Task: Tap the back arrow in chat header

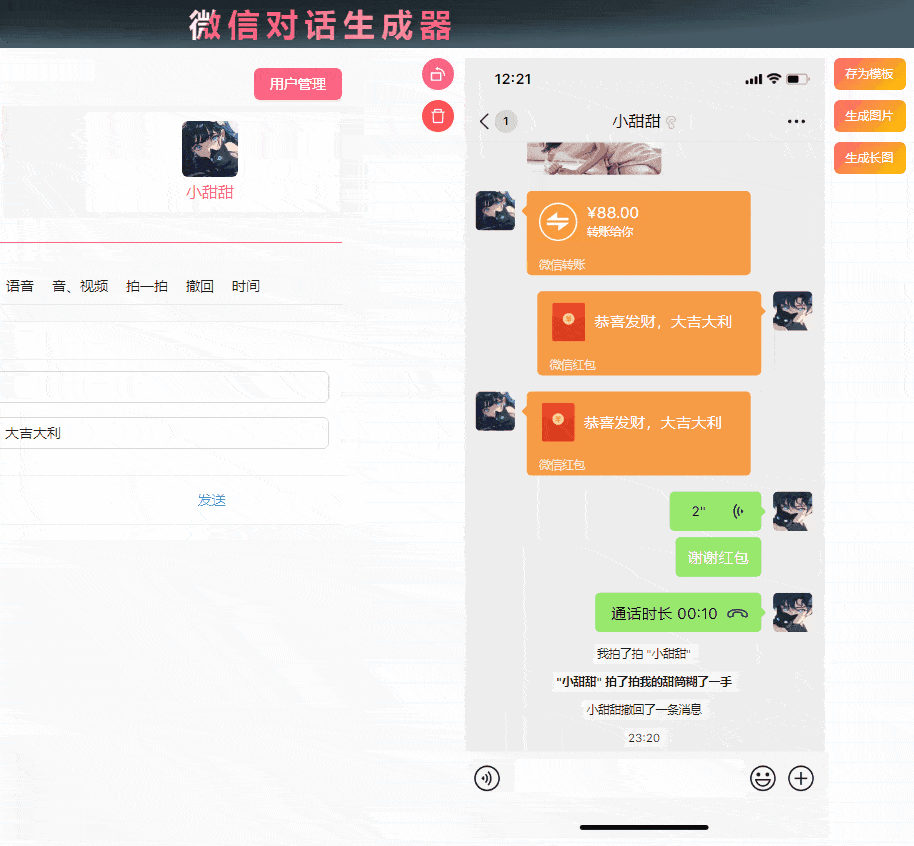Action: click(484, 121)
